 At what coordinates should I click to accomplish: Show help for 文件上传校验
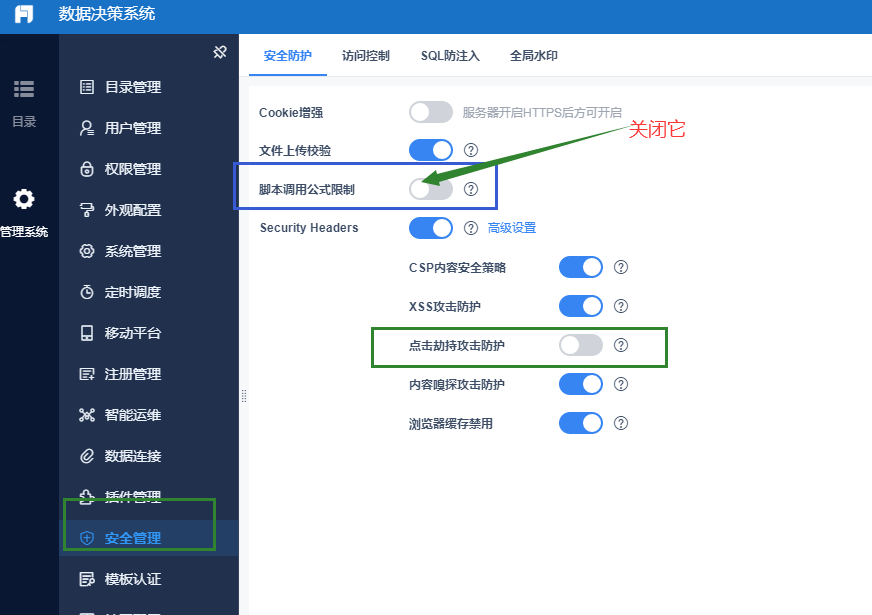point(471,150)
